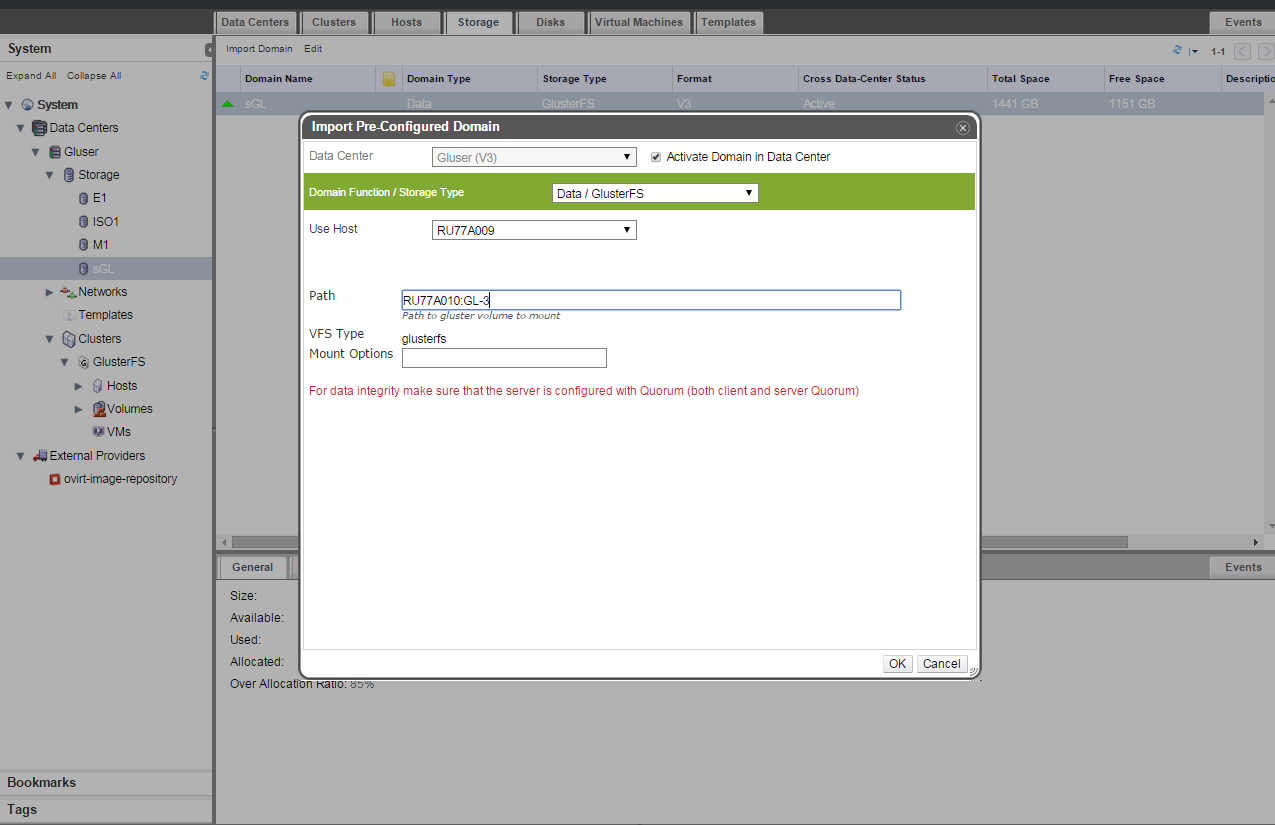This screenshot has height=825, width=1275.
Task: Click the refresh icon in the System panel
Action: click(x=205, y=76)
